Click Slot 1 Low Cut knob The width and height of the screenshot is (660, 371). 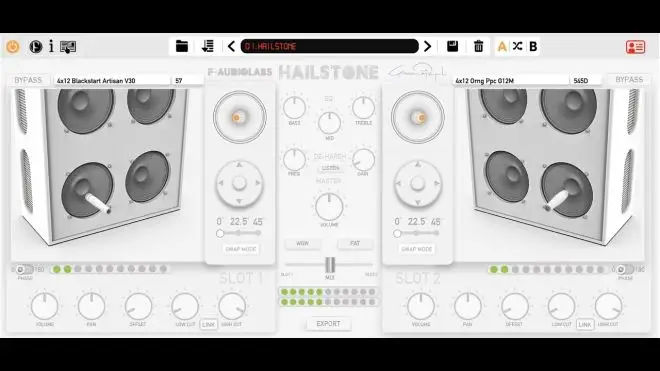click(185, 306)
